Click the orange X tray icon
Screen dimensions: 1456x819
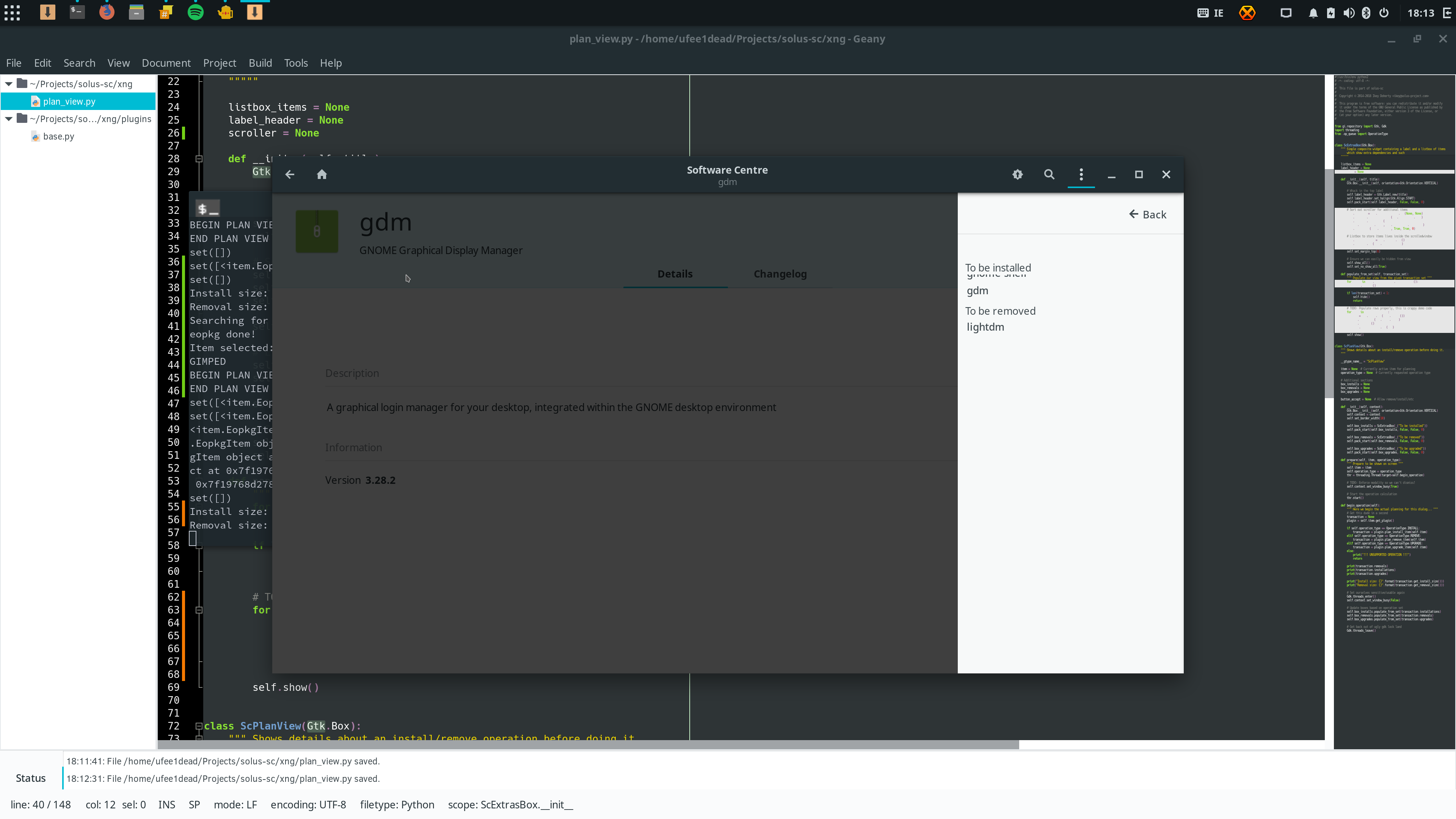coord(1247,13)
